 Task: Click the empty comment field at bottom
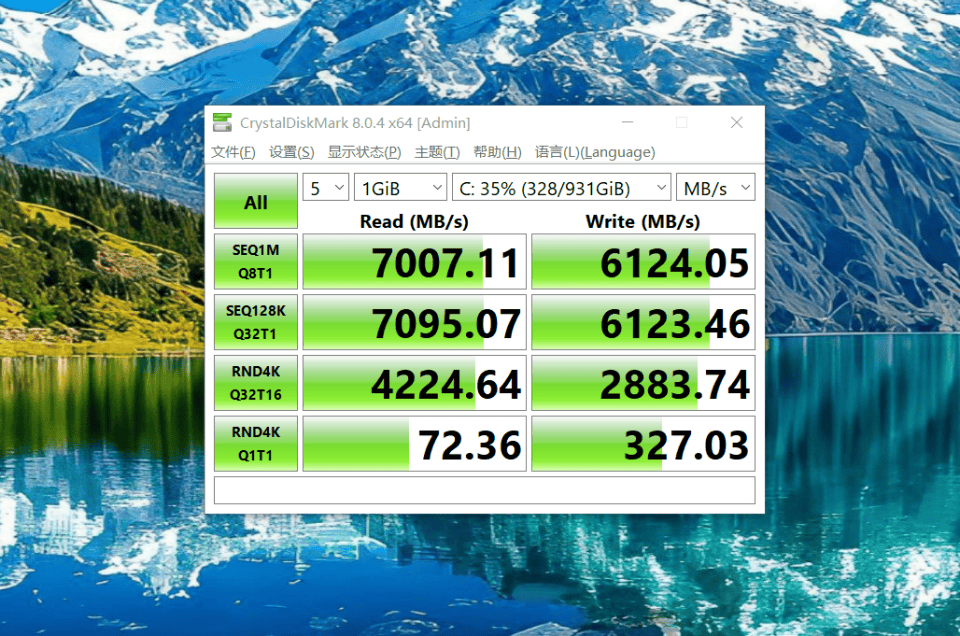484,490
